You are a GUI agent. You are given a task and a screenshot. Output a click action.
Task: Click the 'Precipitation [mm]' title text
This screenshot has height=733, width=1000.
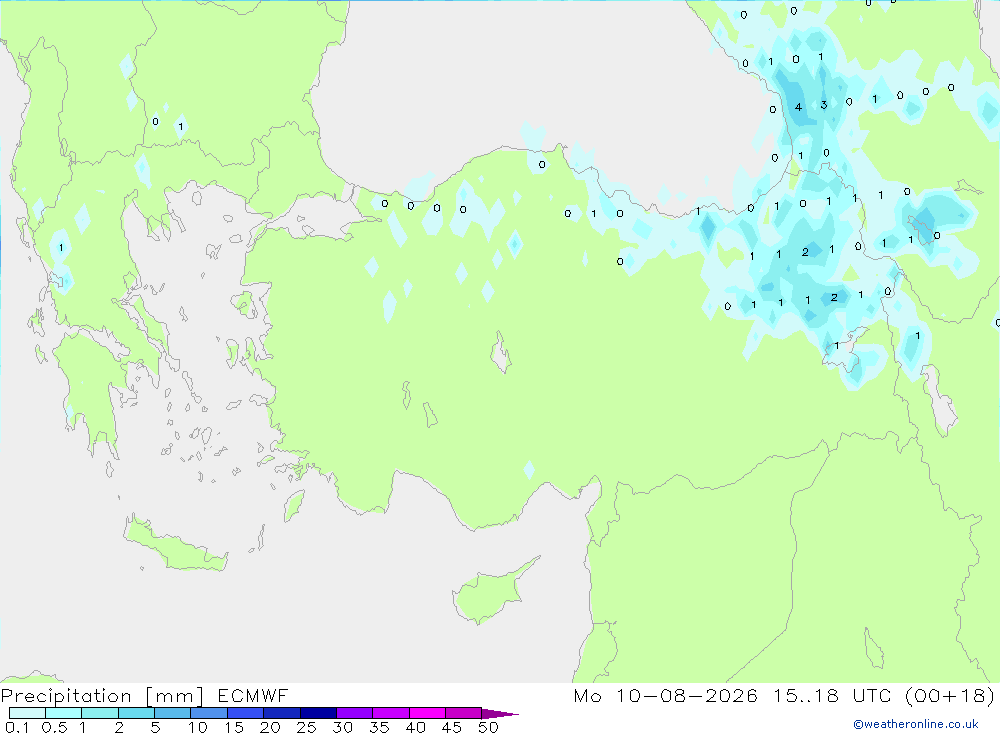coord(102,696)
